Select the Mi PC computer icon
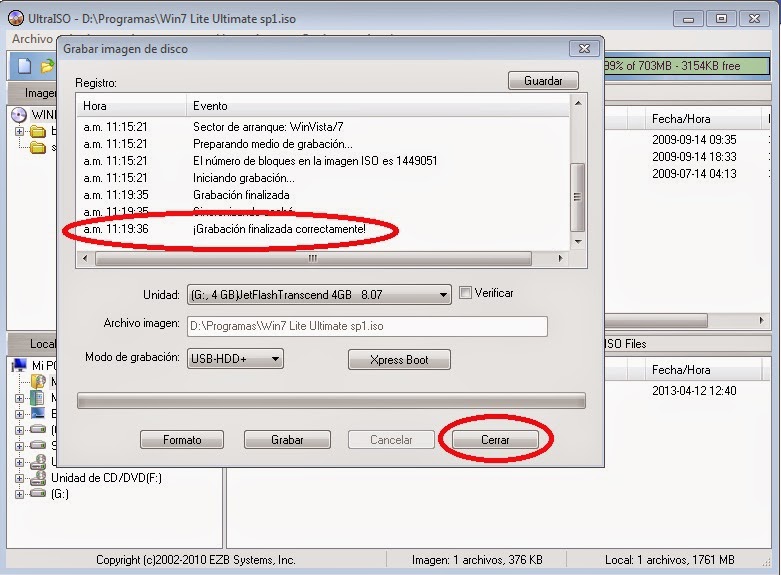Image resolution: width=781 pixels, height=575 pixels. coord(19,365)
